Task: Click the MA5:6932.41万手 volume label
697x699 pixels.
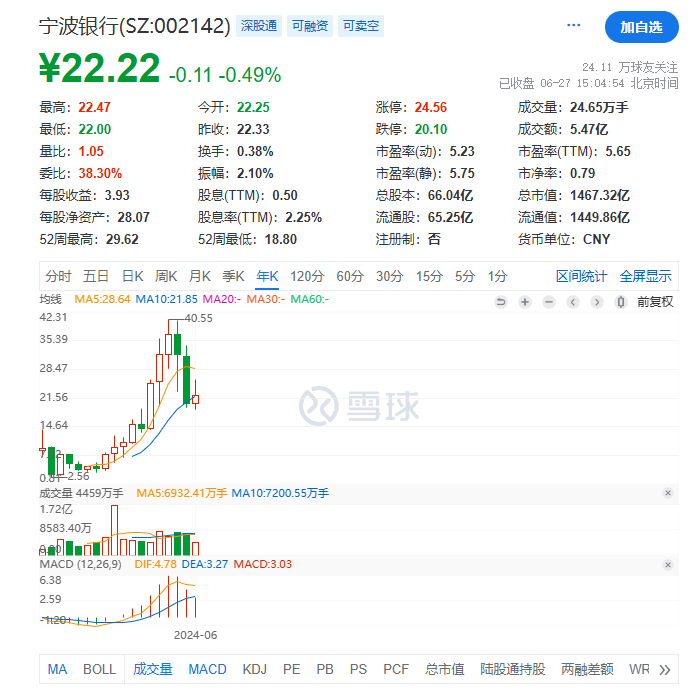Action: point(182,493)
